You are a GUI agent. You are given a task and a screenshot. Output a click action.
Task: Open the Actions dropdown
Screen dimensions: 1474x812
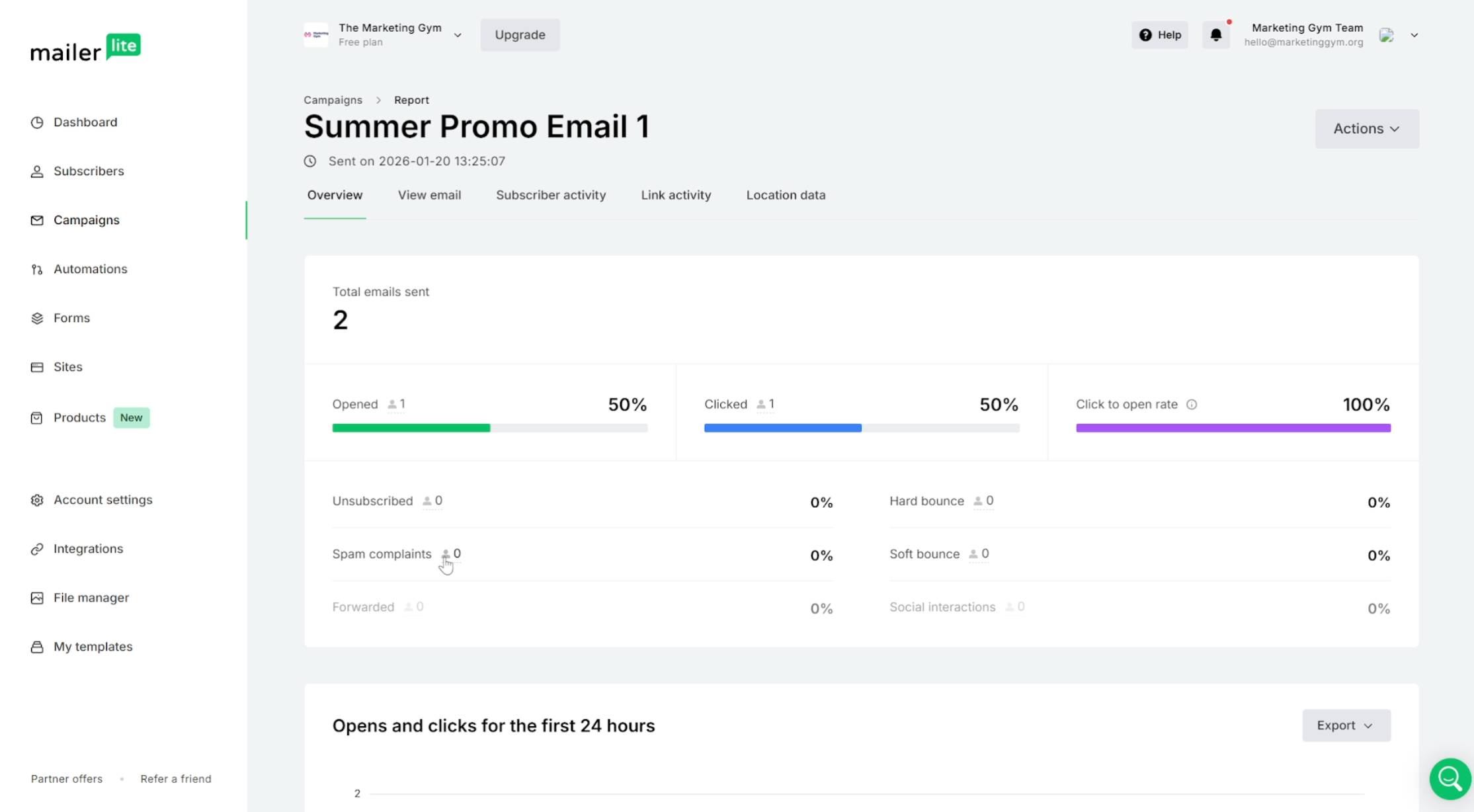[x=1366, y=128]
